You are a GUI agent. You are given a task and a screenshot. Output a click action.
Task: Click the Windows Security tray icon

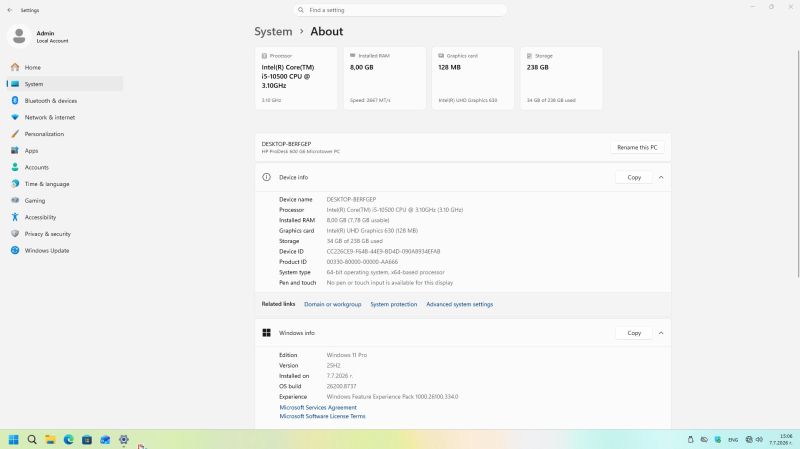pos(718,440)
